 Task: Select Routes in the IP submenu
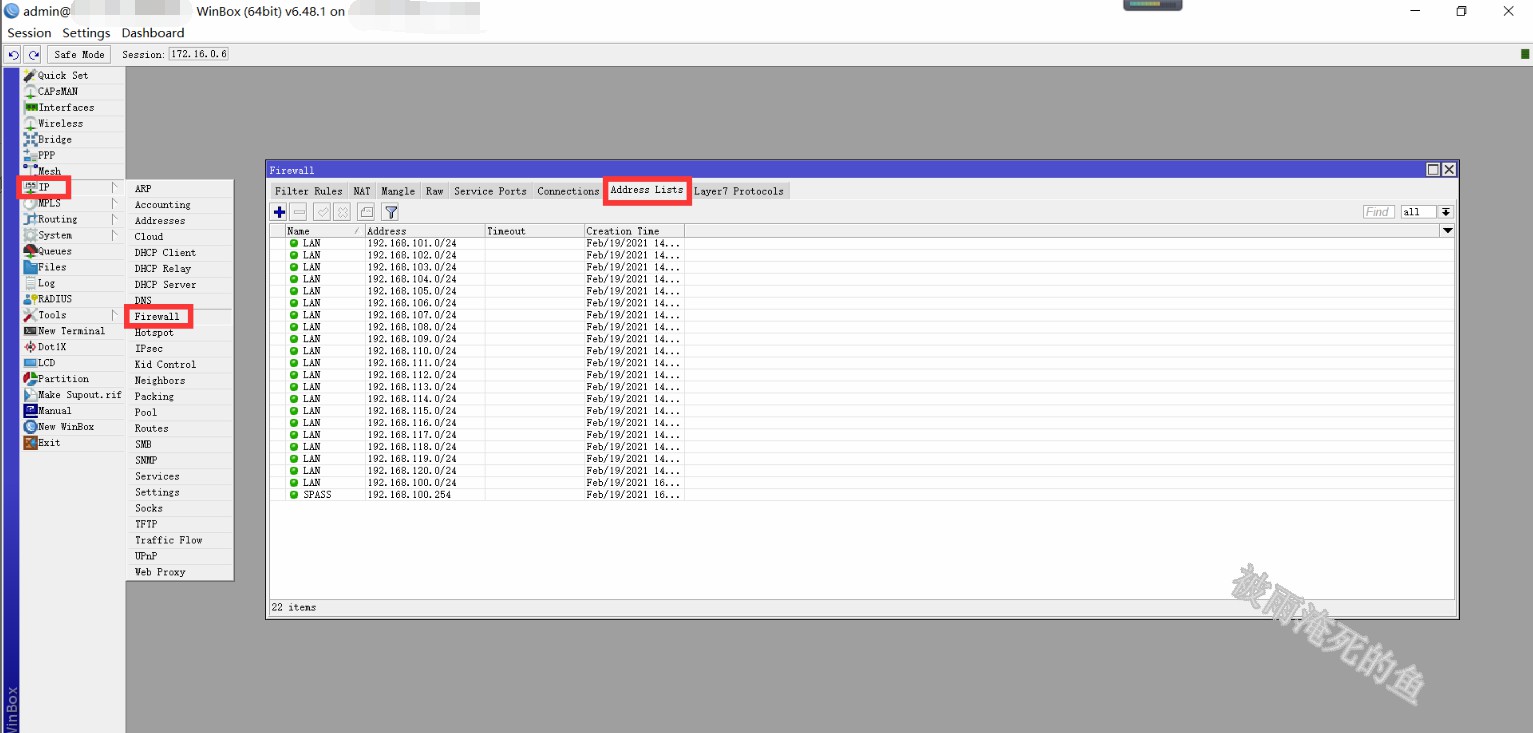[180, 429]
